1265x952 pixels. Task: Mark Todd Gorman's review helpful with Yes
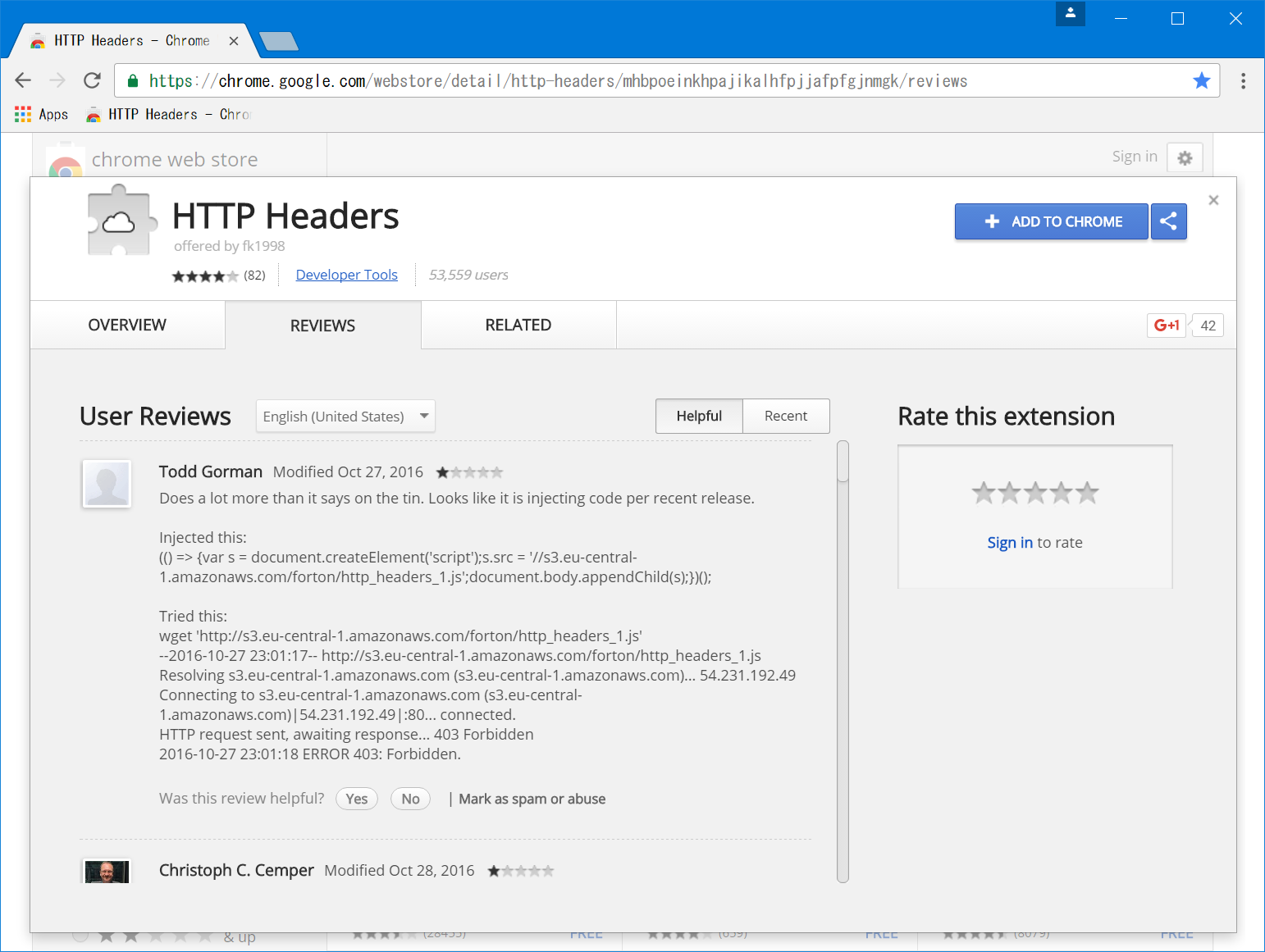(357, 799)
